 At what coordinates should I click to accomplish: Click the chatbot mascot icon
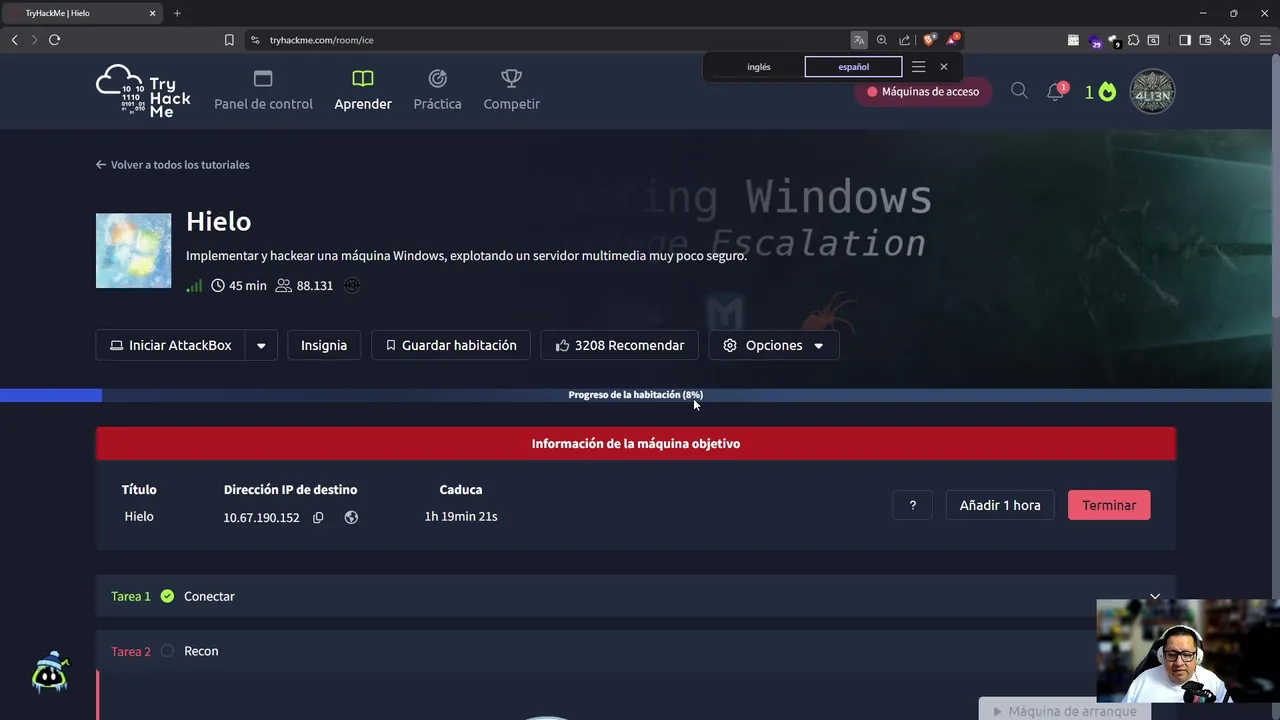[x=50, y=673]
